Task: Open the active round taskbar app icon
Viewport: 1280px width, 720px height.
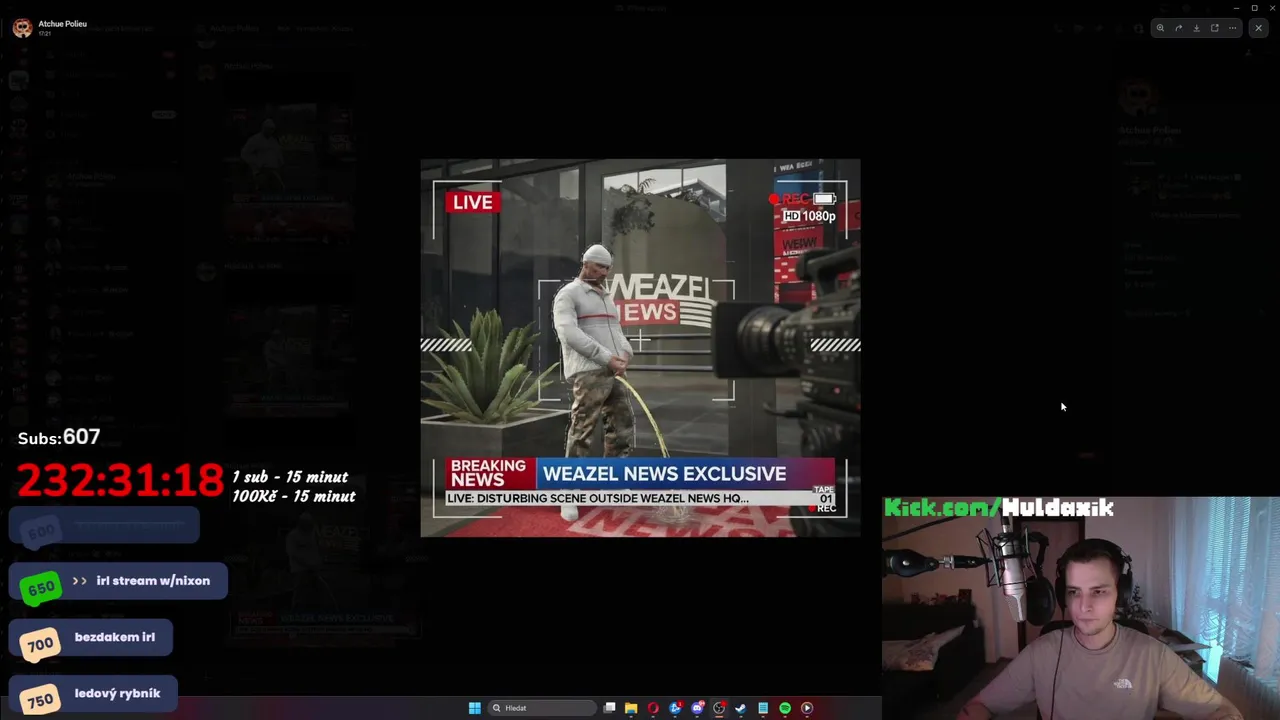Action: 719,708
